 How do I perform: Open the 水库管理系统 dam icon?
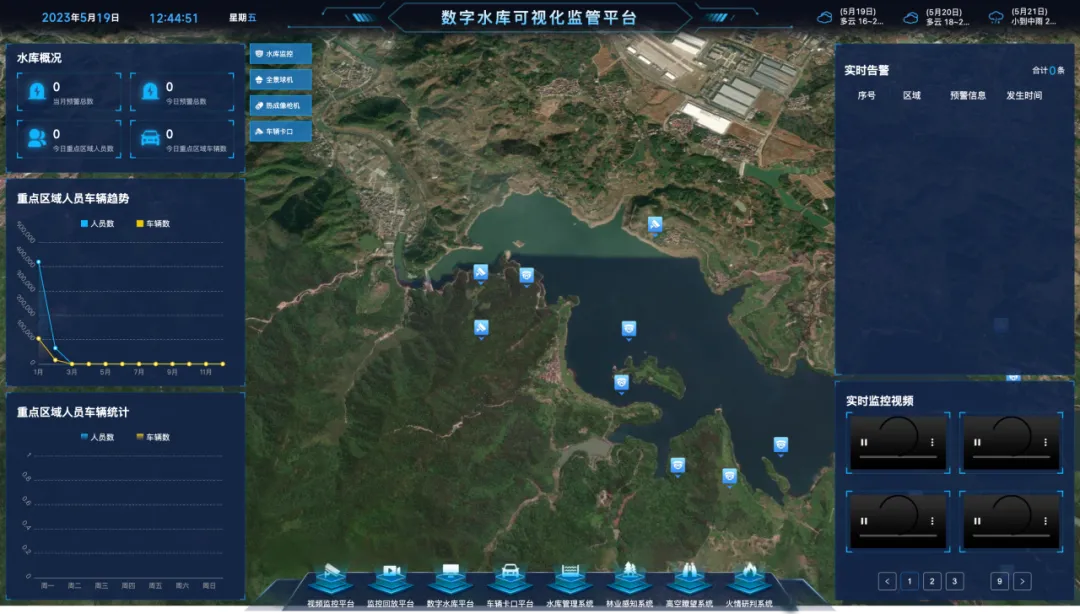pyautogui.click(x=570, y=577)
